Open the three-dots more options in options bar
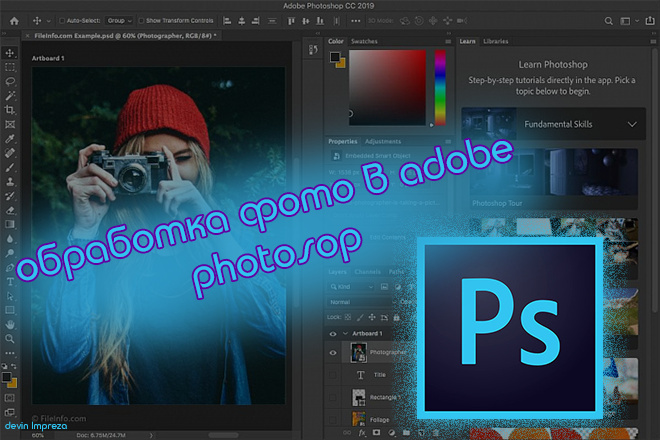The image size is (660, 440). [356, 21]
